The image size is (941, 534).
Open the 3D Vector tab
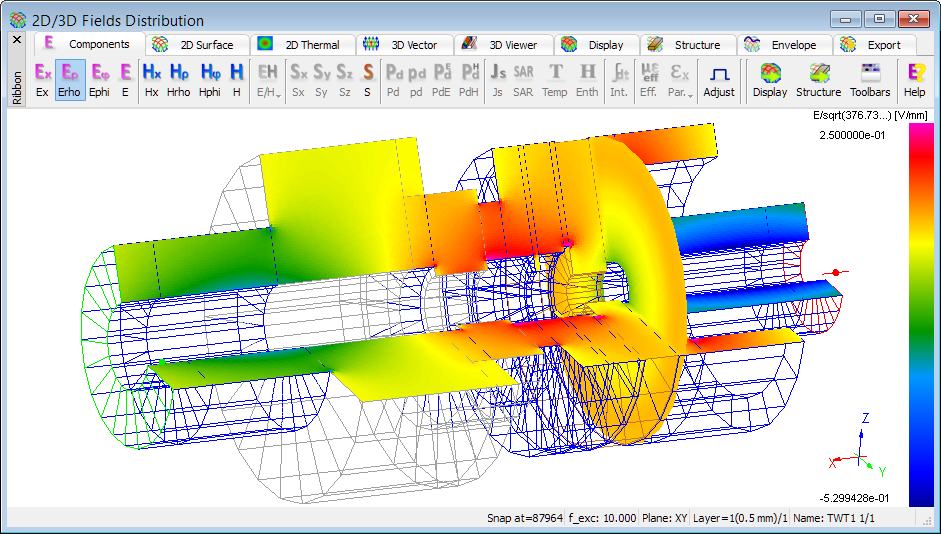coord(402,45)
